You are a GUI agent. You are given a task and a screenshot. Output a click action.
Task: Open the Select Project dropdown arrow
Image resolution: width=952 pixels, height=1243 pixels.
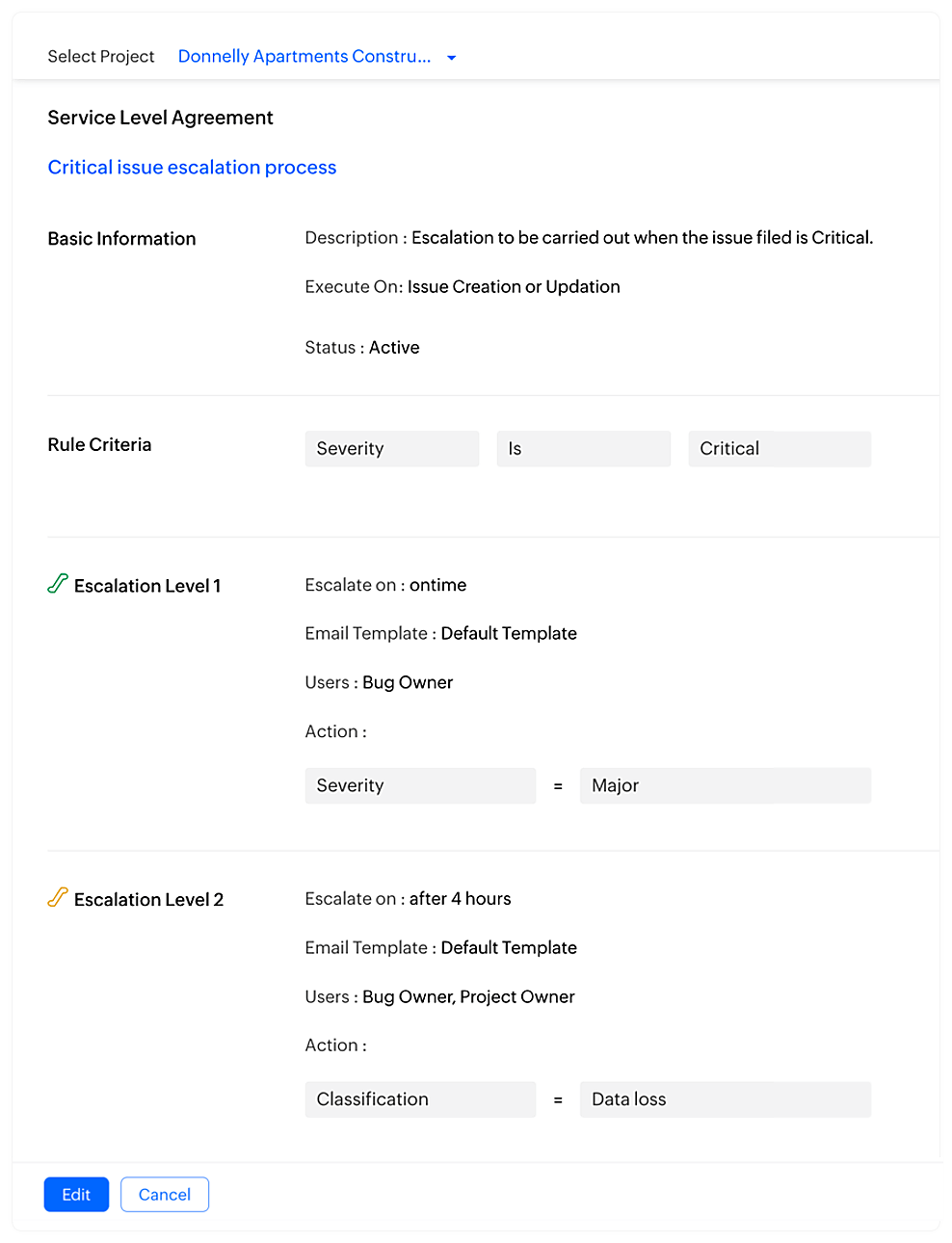[451, 58]
